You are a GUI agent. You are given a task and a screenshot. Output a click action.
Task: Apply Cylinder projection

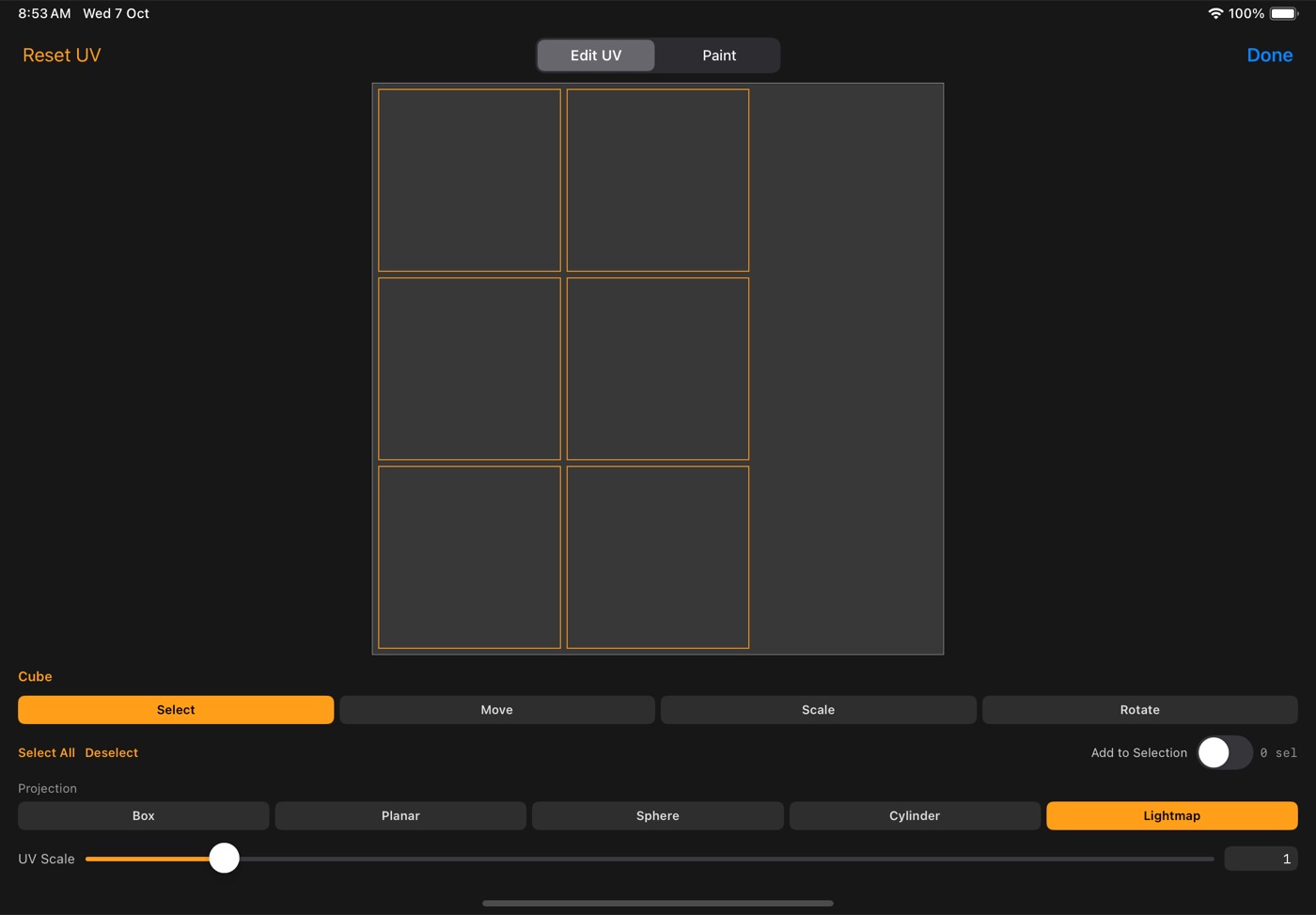[915, 815]
